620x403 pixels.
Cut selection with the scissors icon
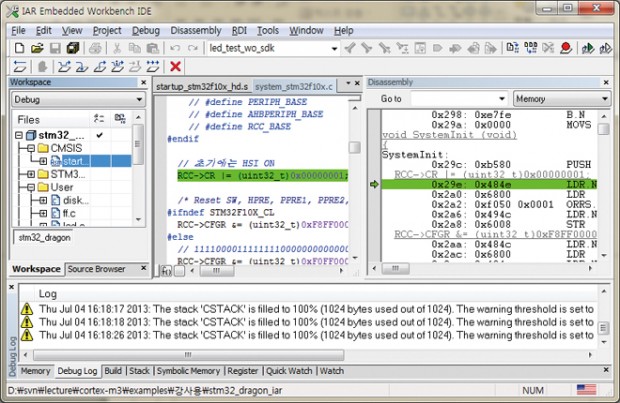point(117,48)
